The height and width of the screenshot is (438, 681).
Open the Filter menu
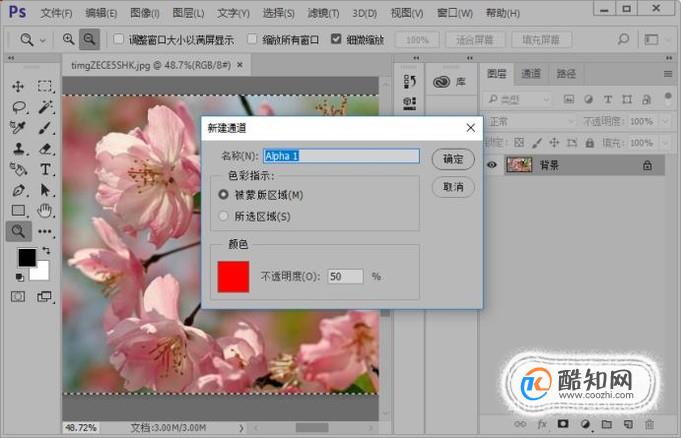[x=323, y=13]
